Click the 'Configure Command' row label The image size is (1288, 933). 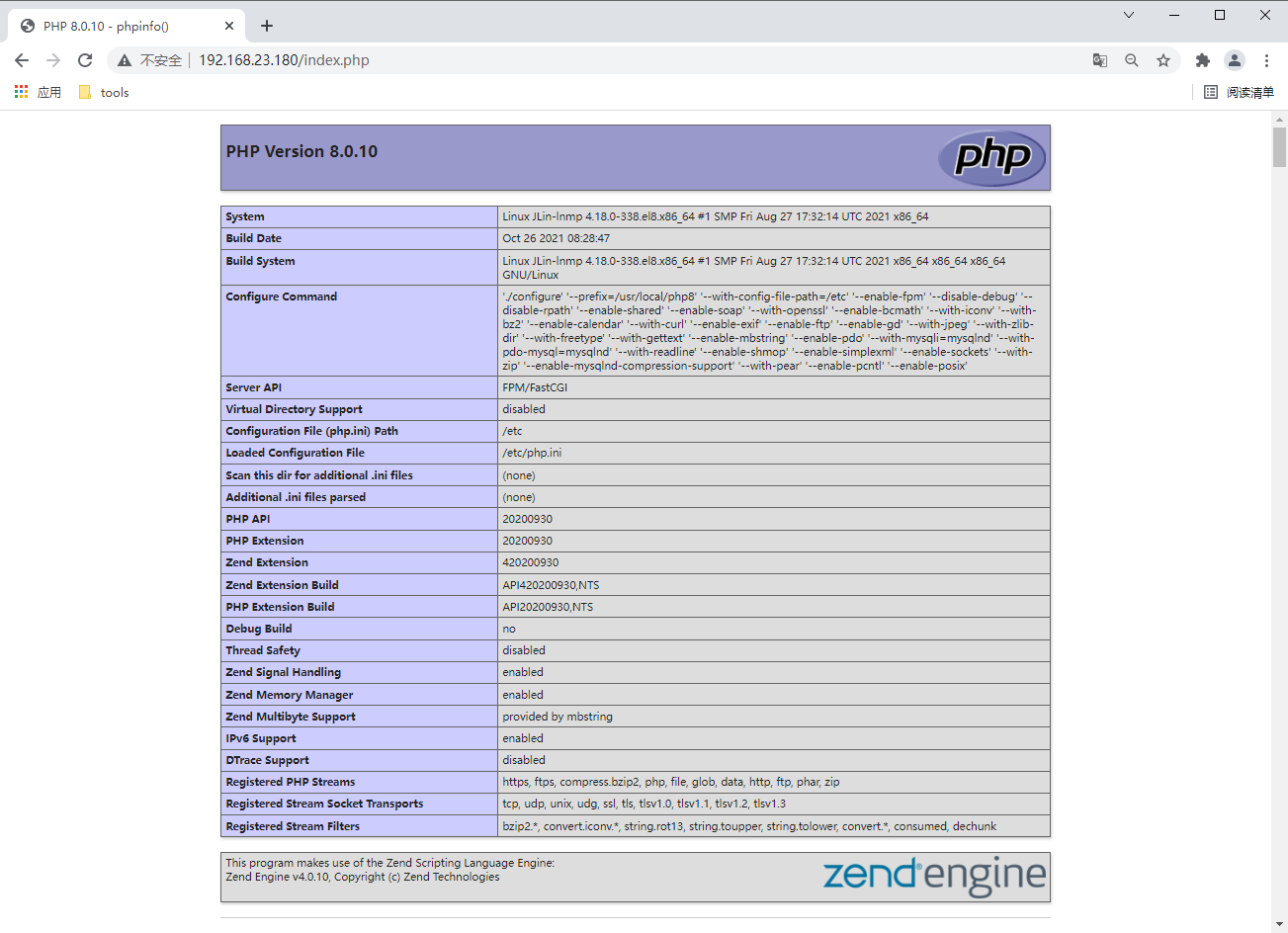(x=282, y=297)
